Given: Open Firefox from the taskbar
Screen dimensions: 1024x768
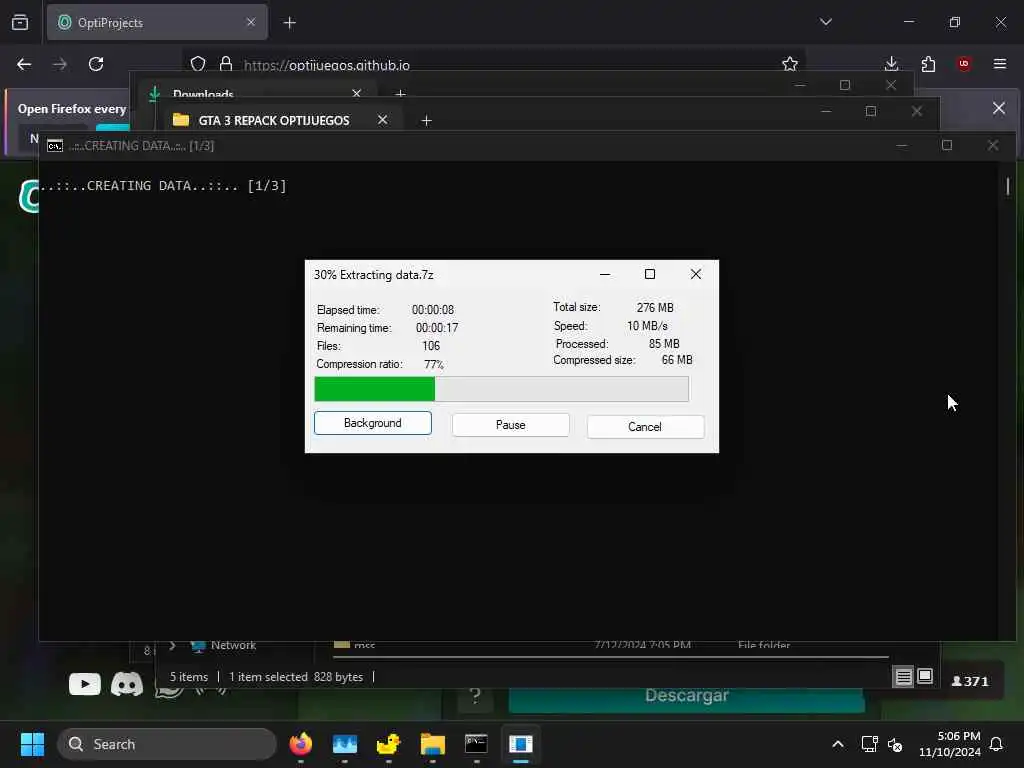Looking at the screenshot, I should click(x=301, y=744).
